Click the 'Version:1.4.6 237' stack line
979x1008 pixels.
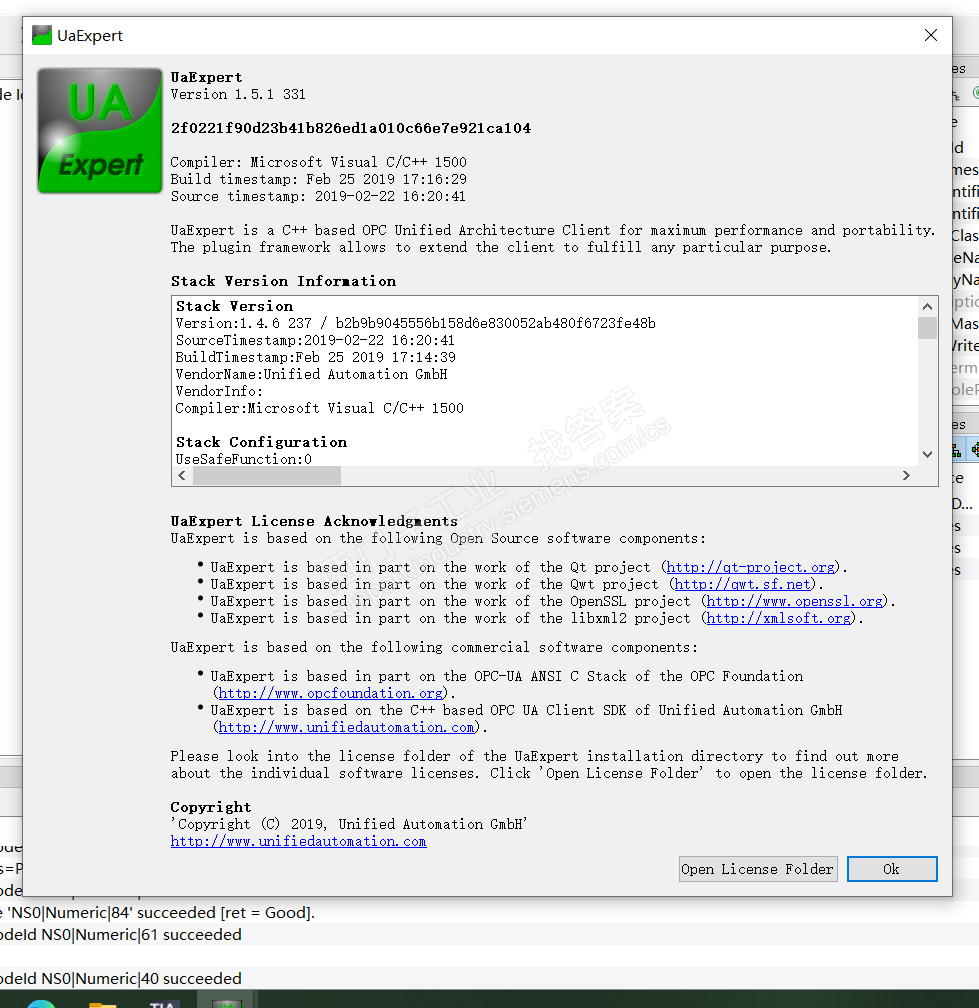pyautogui.click(x=415, y=323)
